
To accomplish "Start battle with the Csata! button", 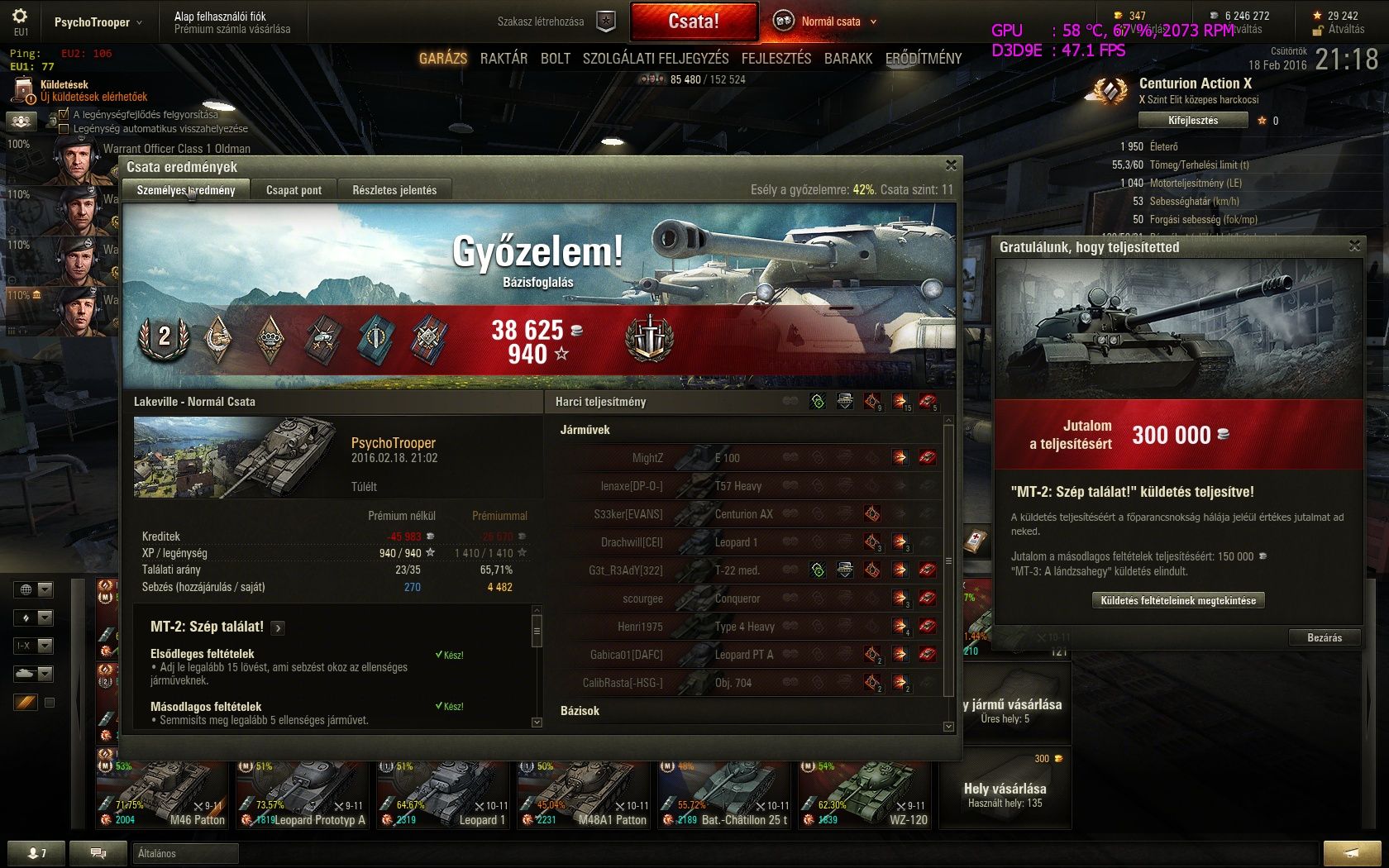I will [x=694, y=21].
